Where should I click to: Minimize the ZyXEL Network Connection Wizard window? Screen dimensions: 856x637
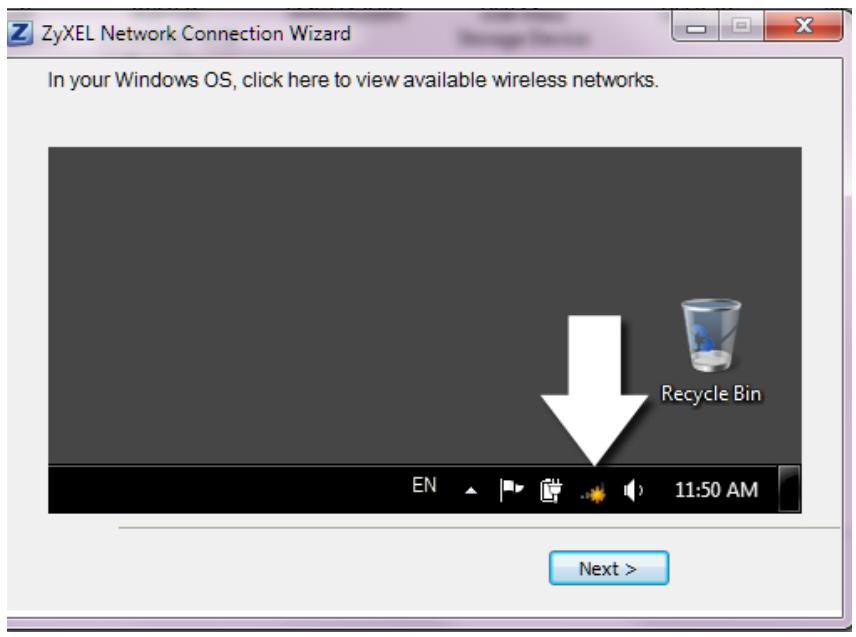click(696, 26)
